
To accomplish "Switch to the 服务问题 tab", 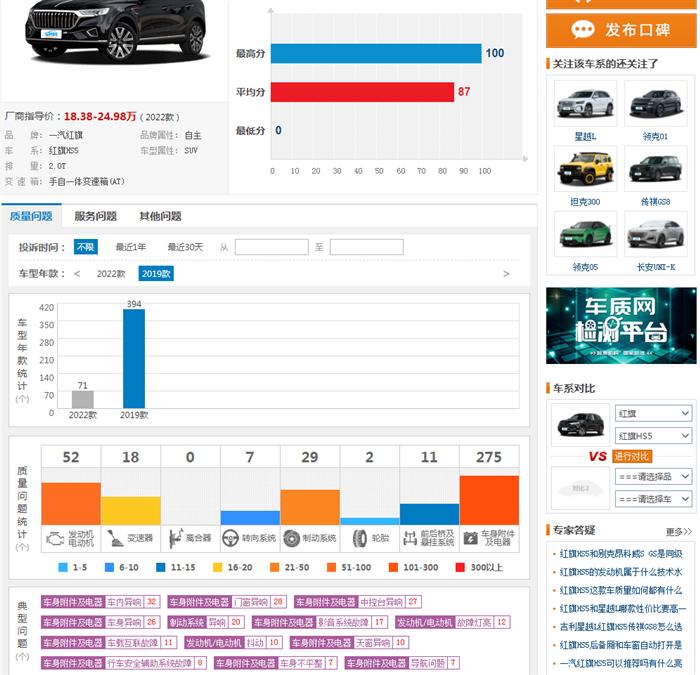I will tap(96, 217).
